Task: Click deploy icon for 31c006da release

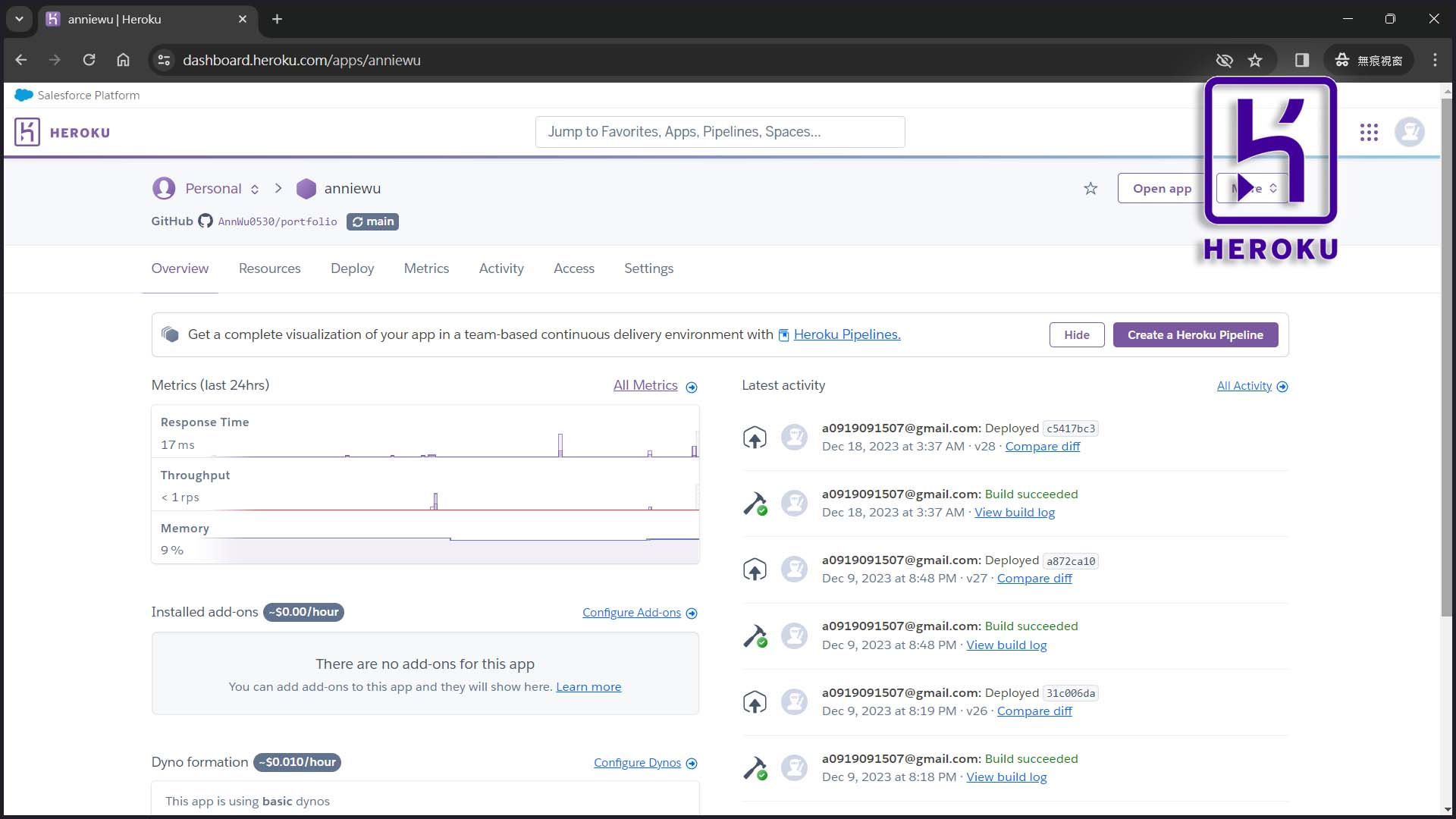Action: tap(755, 702)
